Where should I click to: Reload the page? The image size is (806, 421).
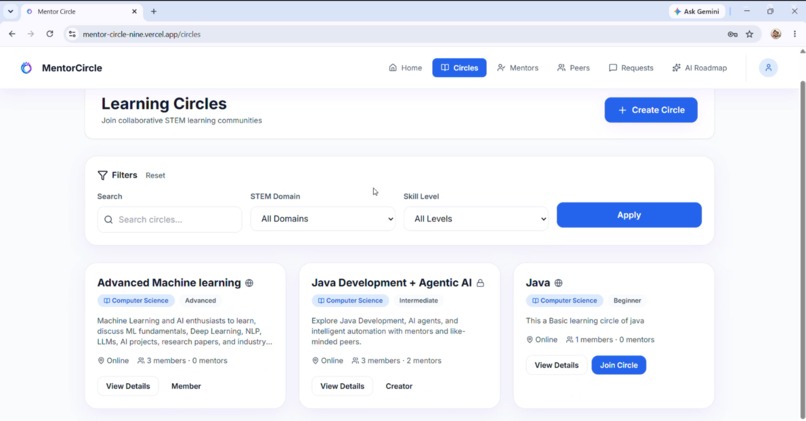[x=49, y=34]
